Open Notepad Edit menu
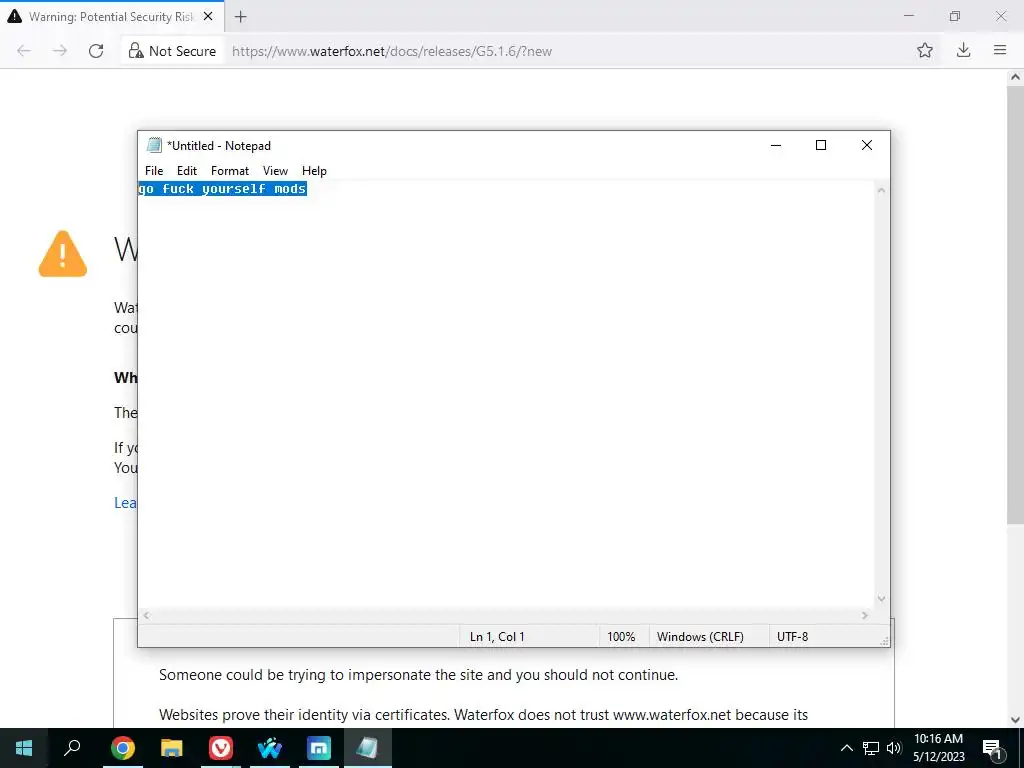This screenshot has width=1024, height=768. point(187,170)
